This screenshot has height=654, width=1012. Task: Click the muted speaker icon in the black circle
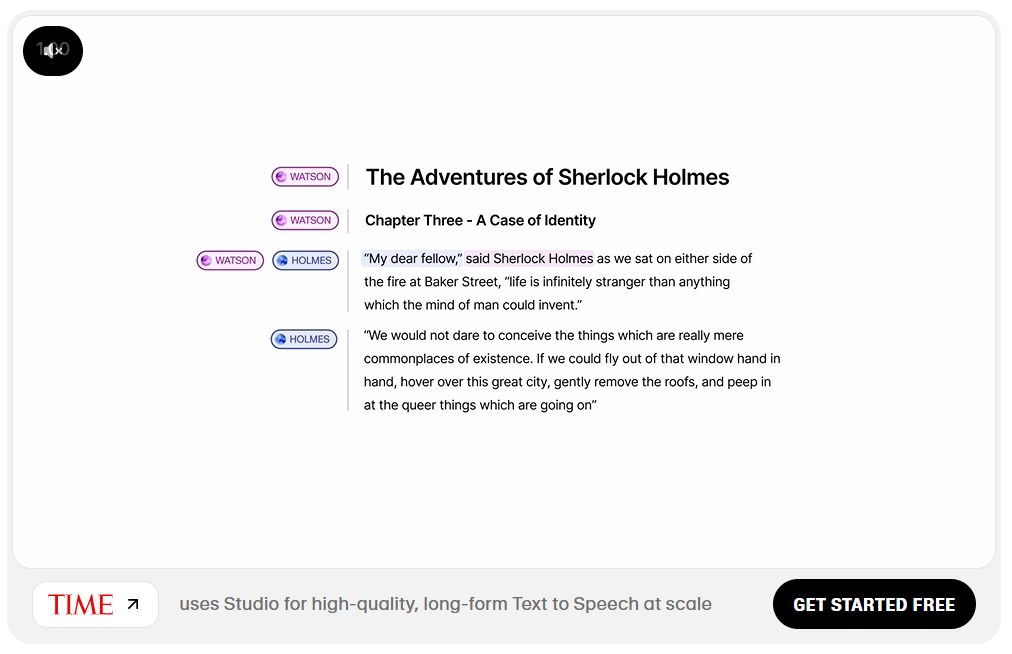click(52, 51)
